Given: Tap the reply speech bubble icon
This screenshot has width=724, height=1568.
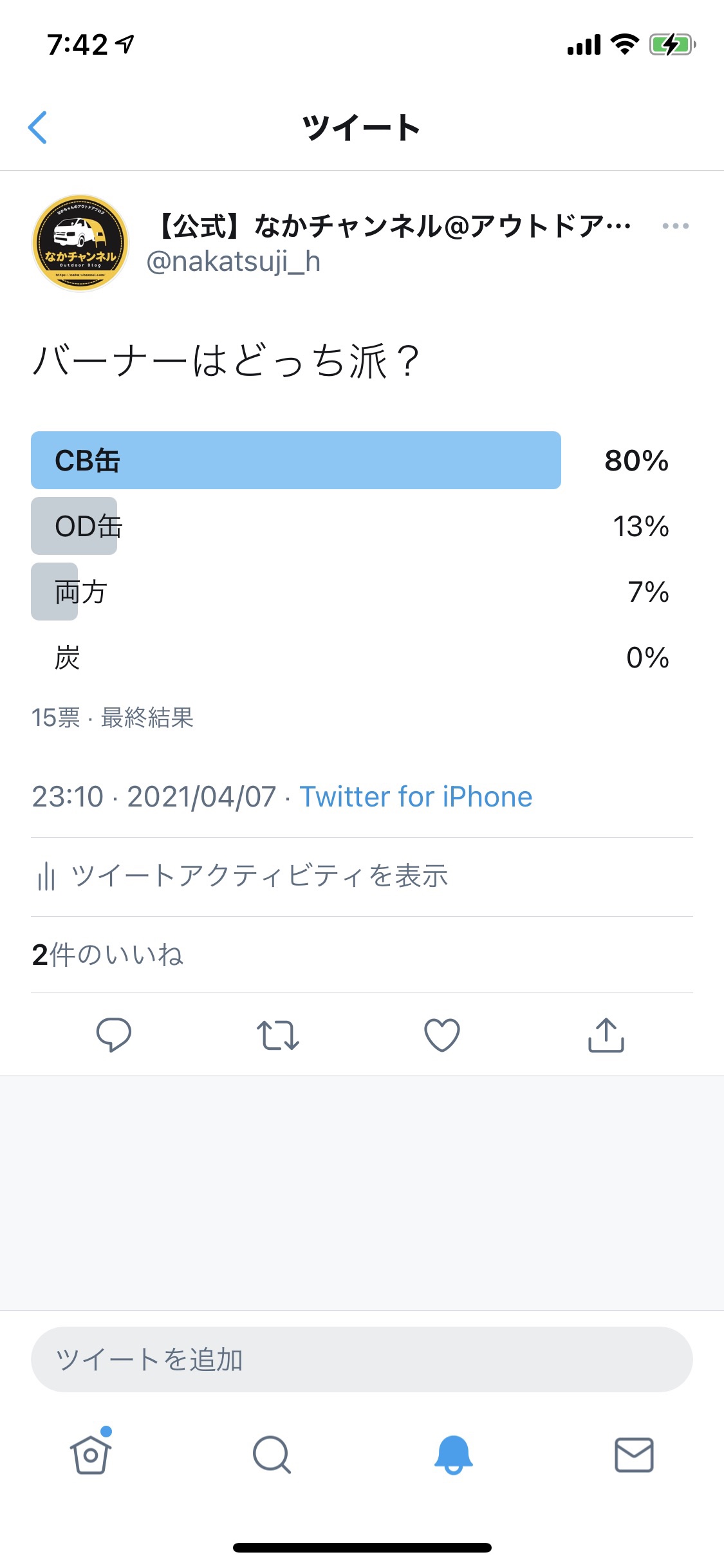Looking at the screenshot, I should pyautogui.click(x=113, y=1035).
